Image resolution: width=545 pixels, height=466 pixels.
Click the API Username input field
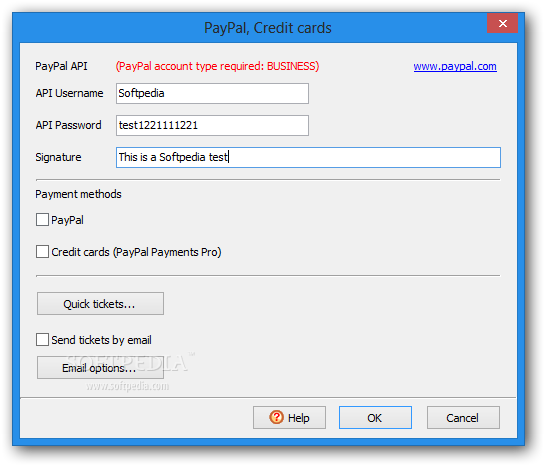(212, 93)
